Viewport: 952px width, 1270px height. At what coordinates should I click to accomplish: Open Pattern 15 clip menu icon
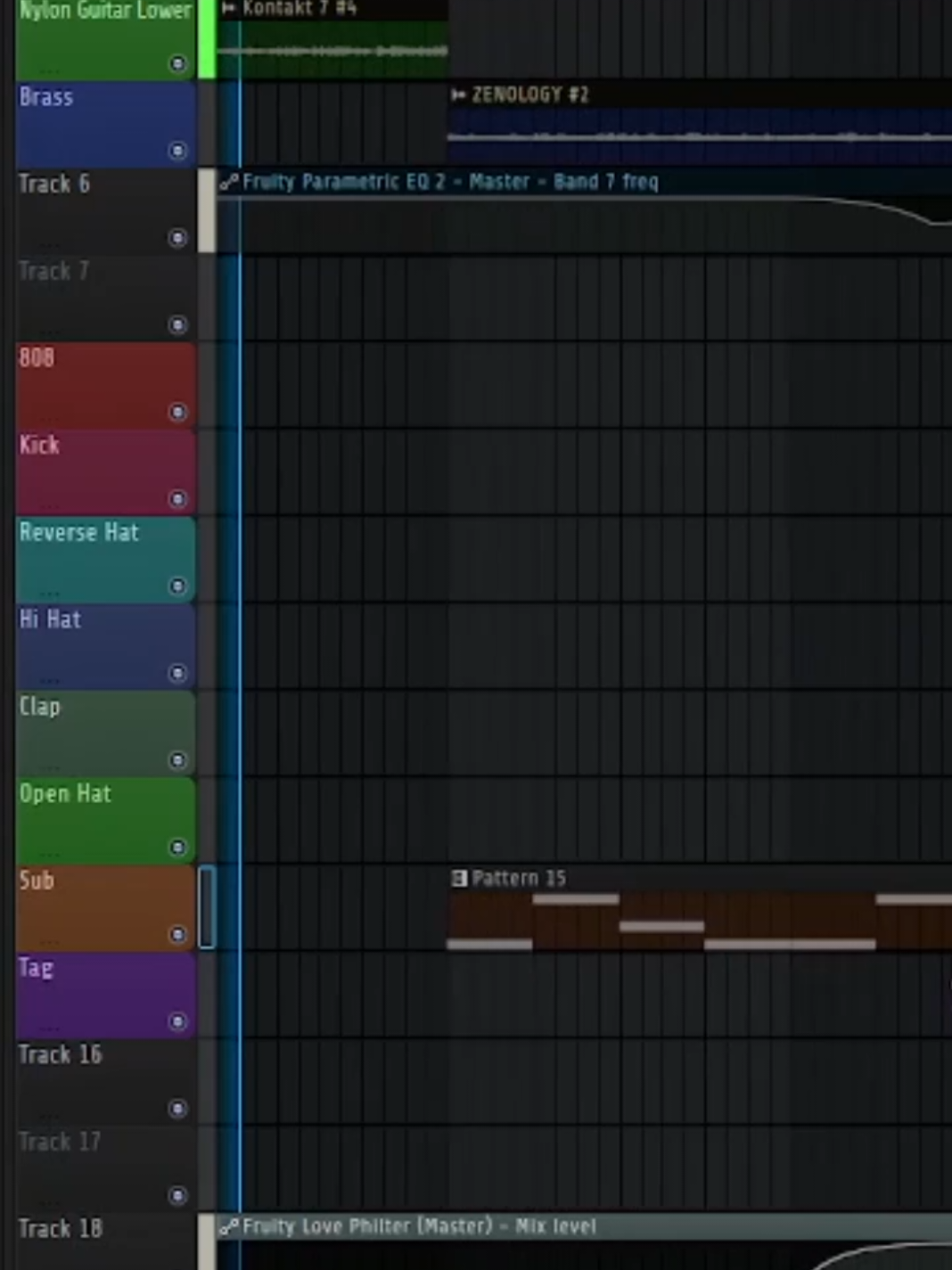pyautogui.click(x=459, y=879)
